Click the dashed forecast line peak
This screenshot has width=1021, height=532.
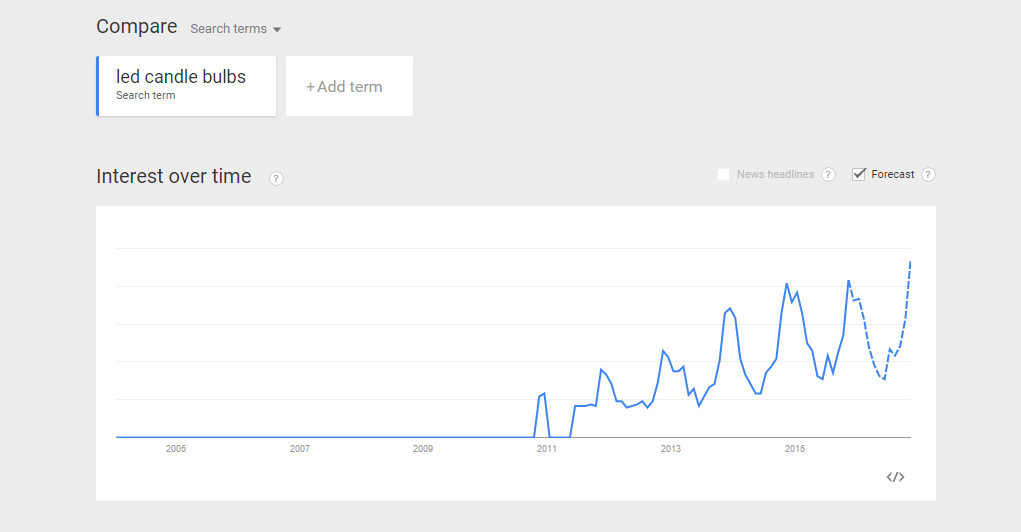pyautogui.click(x=910, y=263)
